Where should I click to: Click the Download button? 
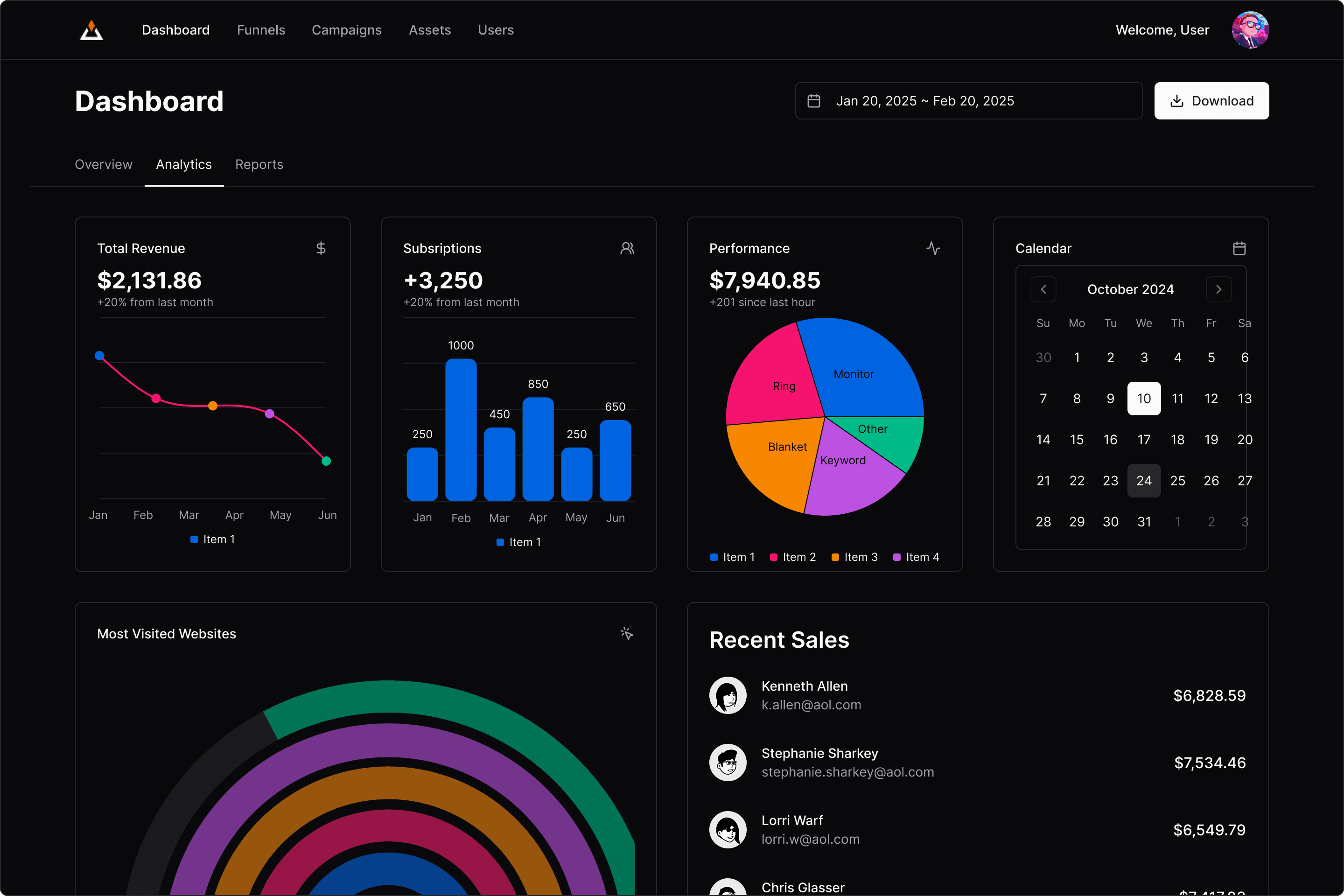(x=1211, y=101)
